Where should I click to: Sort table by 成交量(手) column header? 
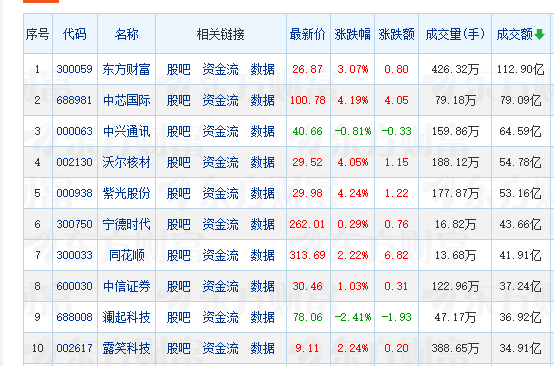(455, 35)
